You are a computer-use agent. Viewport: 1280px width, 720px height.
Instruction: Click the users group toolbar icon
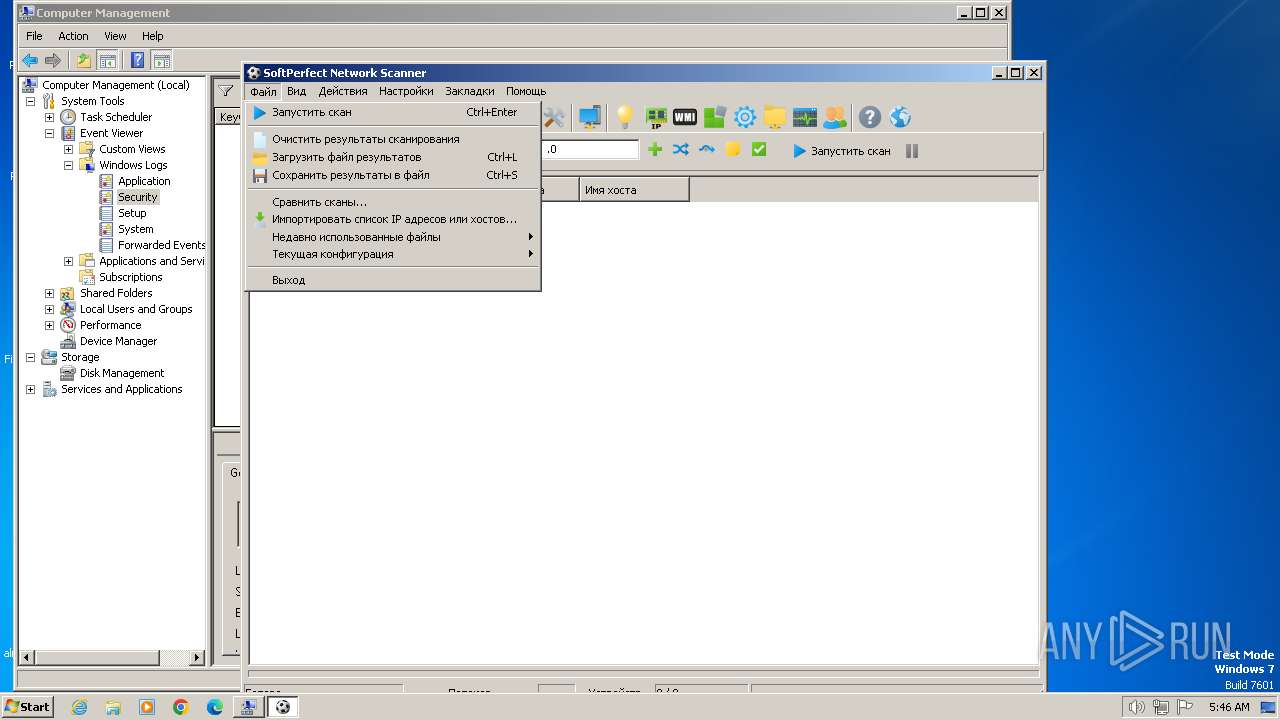pyautogui.click(x=834, y=118)
